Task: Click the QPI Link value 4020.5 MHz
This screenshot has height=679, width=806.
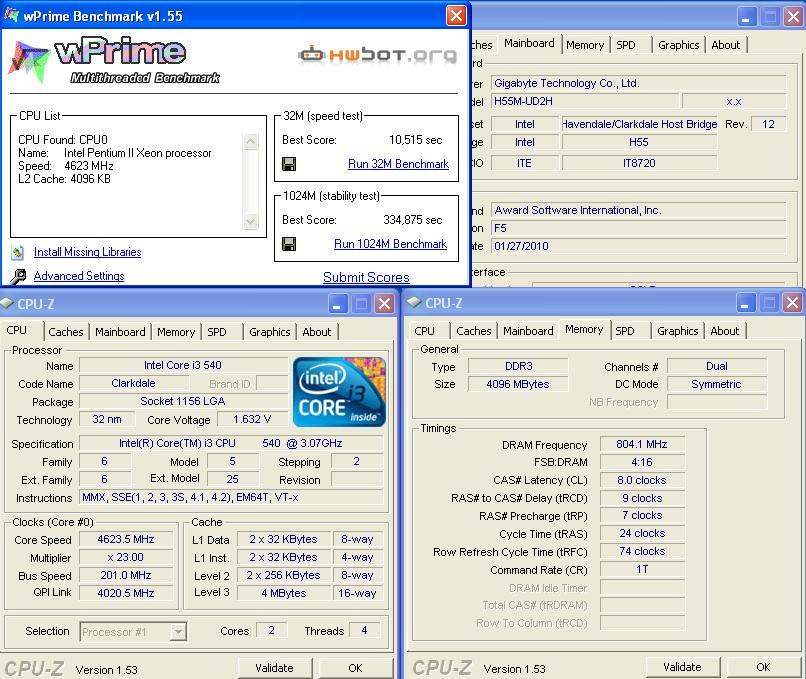Action: pos(126,593)
